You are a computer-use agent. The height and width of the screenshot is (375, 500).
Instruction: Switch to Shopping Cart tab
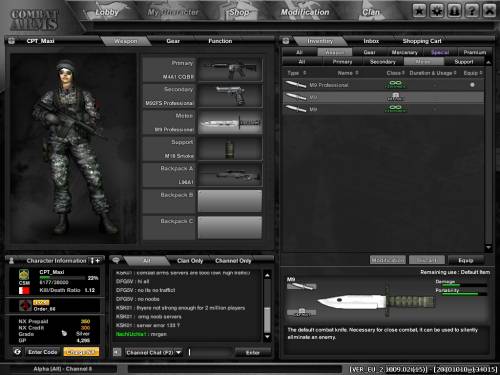pos(422,41)
